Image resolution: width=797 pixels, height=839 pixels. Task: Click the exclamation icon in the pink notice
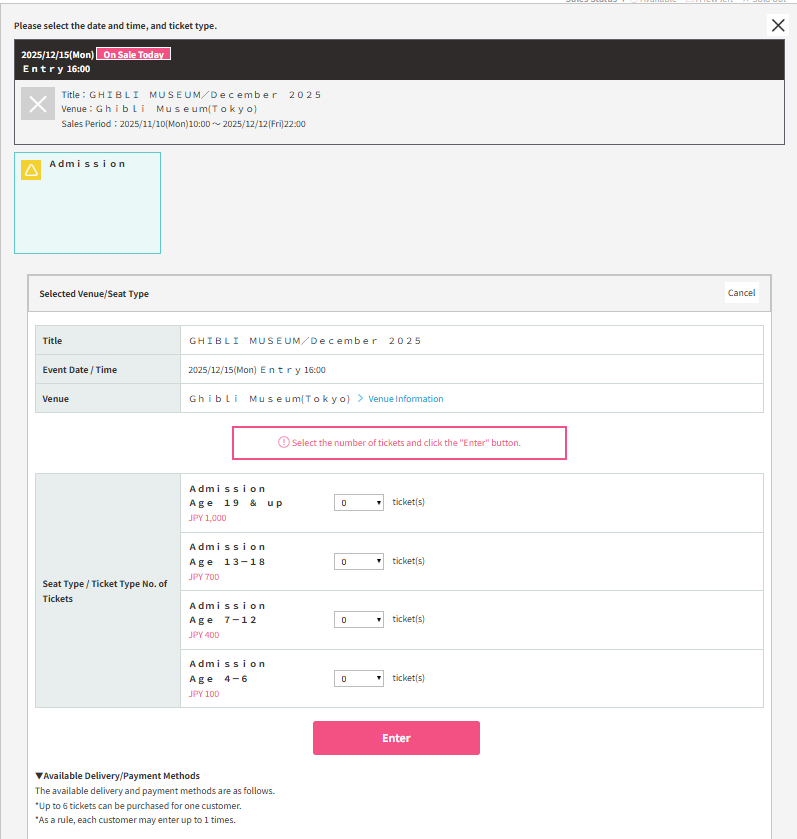point(283,442)
